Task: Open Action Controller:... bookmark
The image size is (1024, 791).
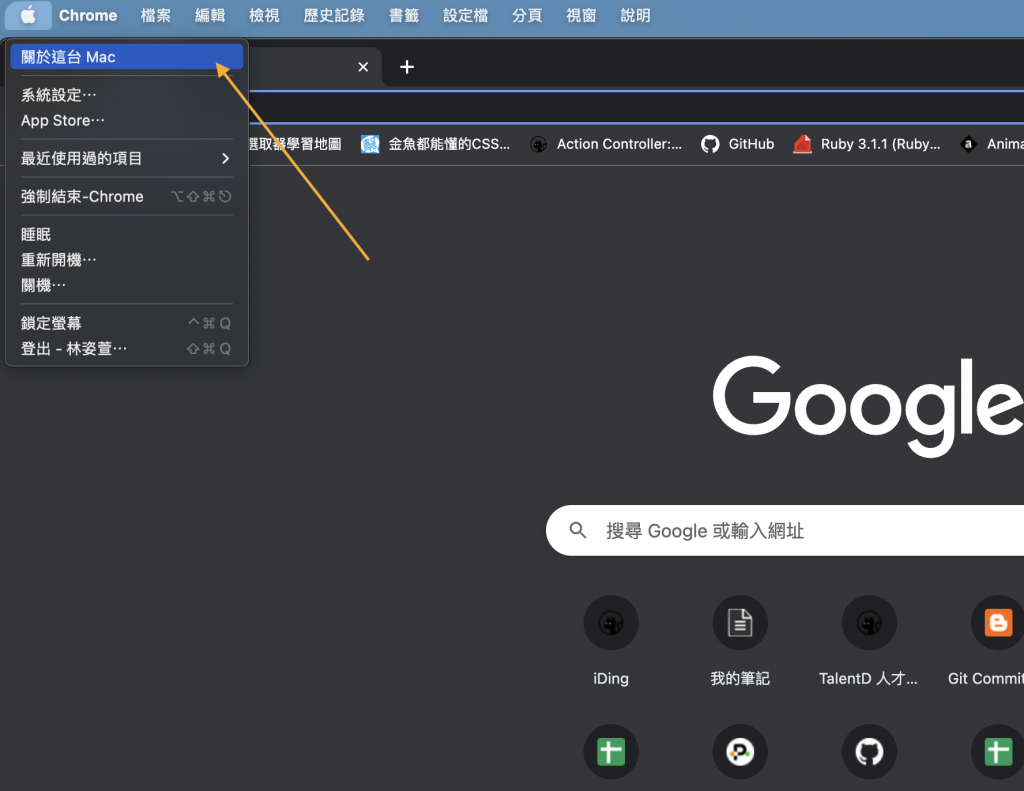Action: tap(619, 144)
